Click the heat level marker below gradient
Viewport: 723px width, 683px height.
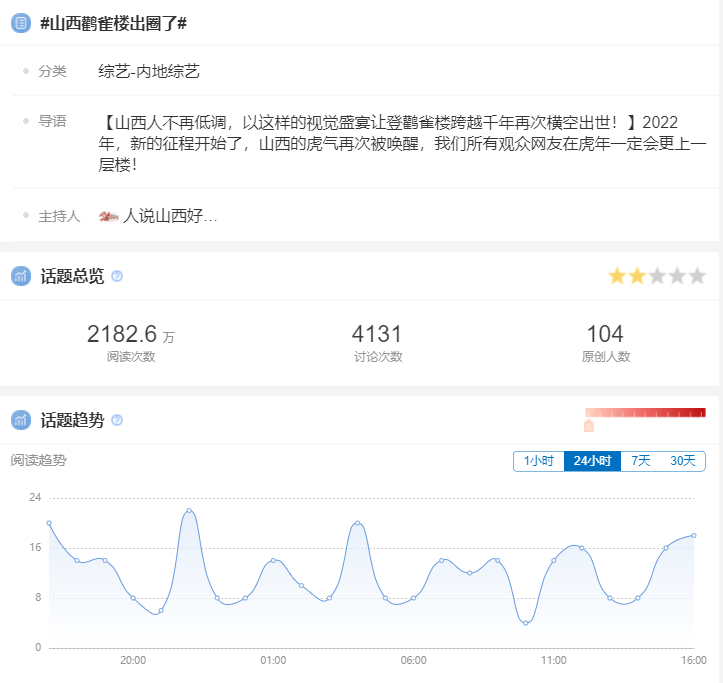click(x=589, y=426)
